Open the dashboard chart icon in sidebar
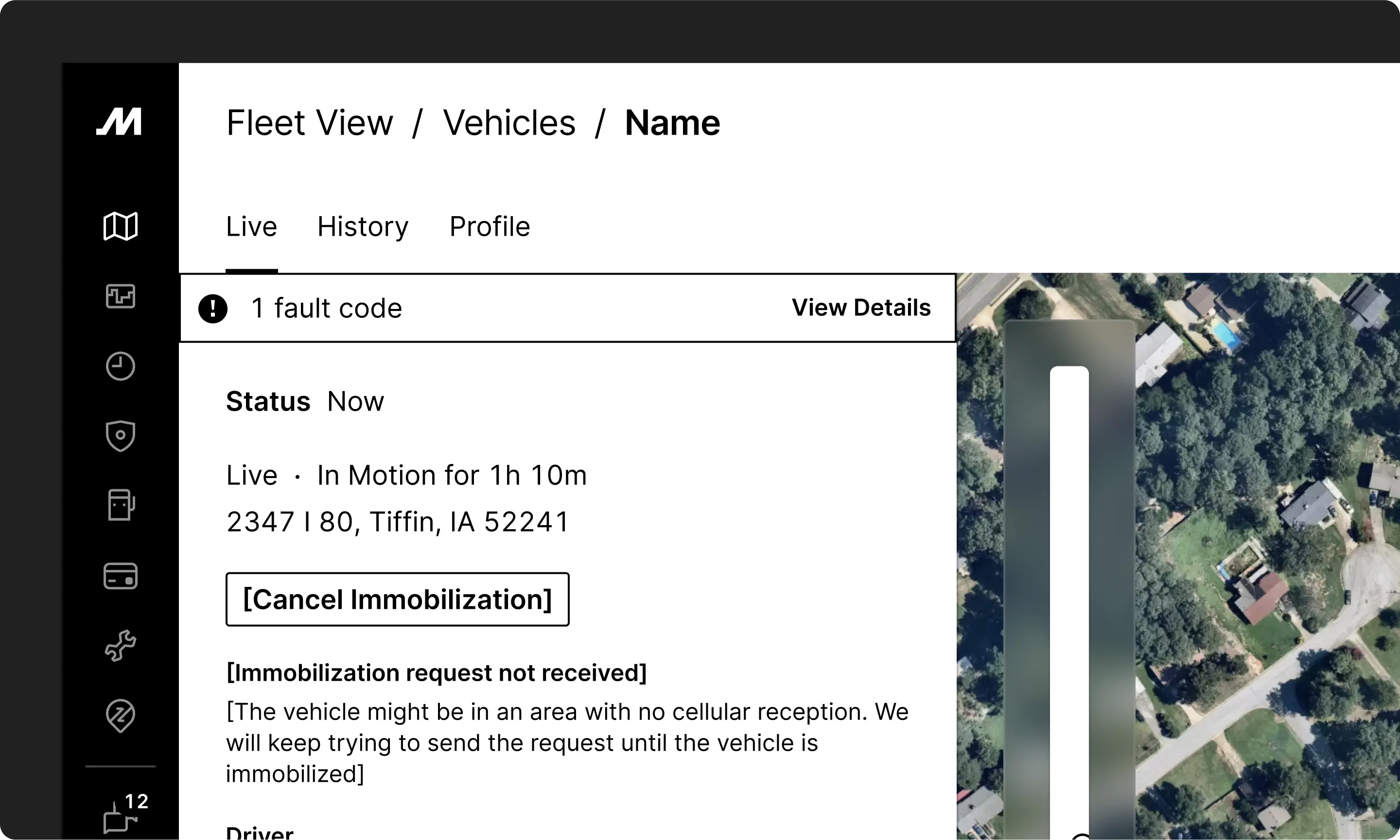 pos(120,296)
